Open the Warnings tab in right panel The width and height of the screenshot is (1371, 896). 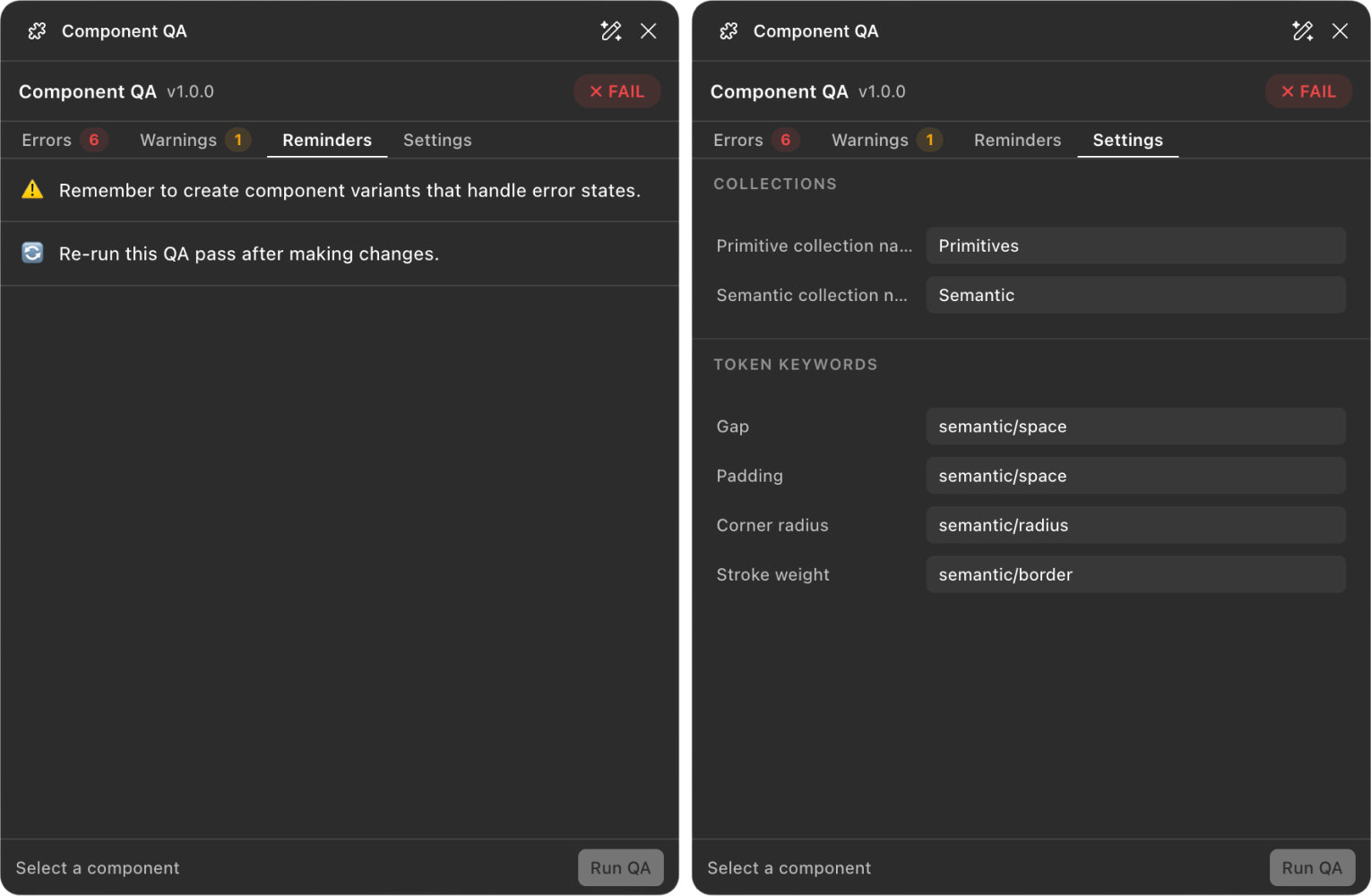(886, 140)
